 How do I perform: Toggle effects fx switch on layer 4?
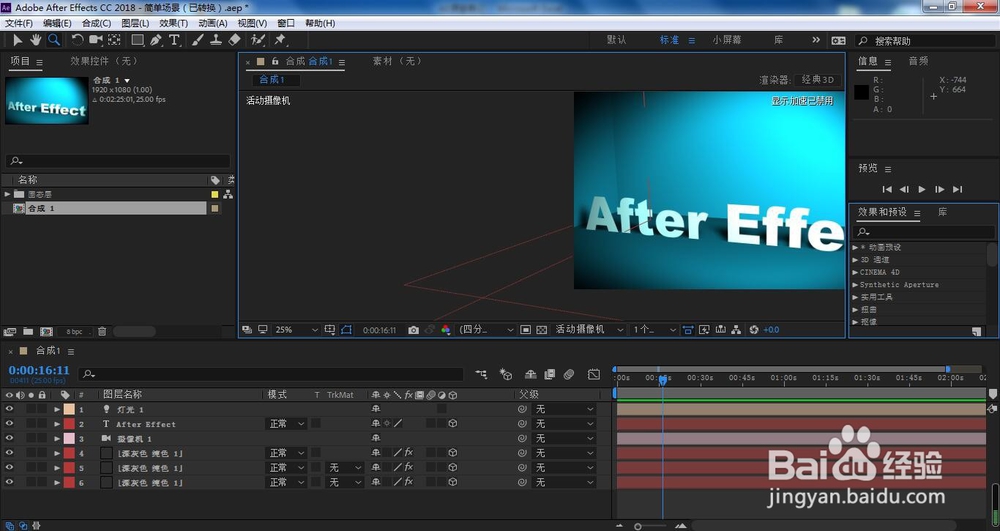point(409,453)
